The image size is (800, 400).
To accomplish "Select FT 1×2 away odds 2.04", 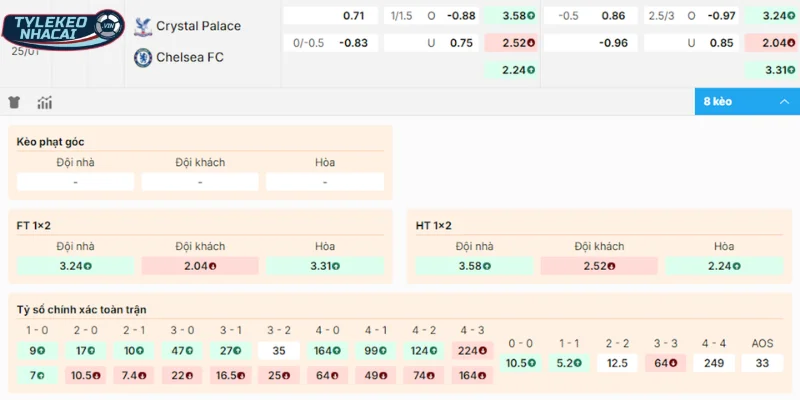I will pyautogui.click(x=200, y=266).
